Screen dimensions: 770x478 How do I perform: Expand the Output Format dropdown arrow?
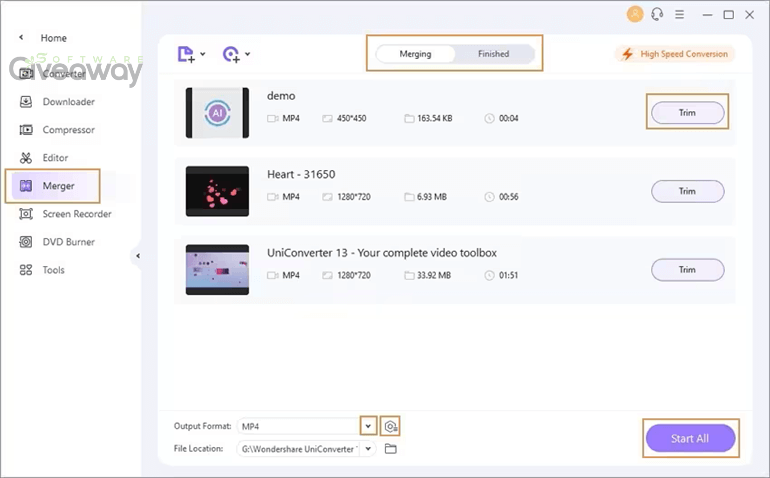click(x=368, y=426)
